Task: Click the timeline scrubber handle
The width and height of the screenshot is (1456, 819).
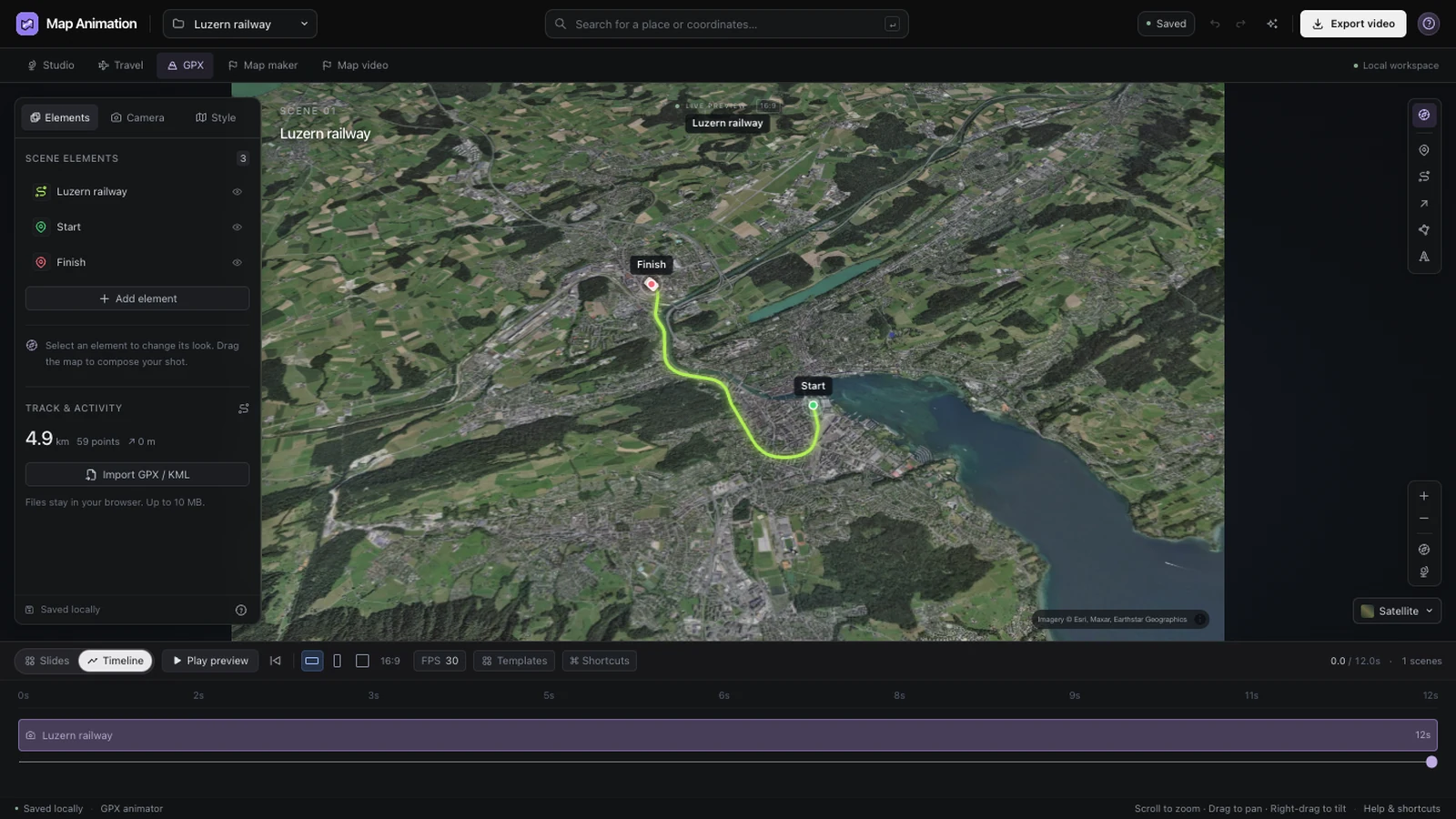Action: click(1431, 762)
